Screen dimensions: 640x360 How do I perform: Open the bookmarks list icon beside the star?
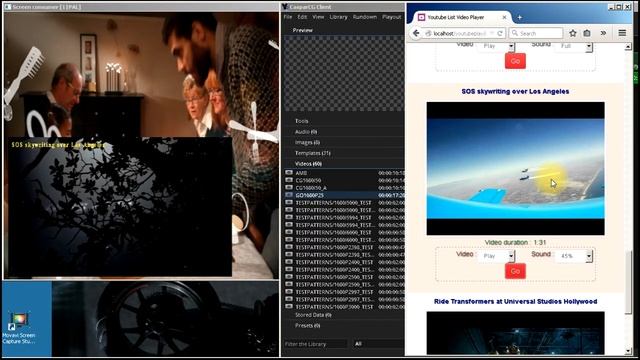[587, 33]
